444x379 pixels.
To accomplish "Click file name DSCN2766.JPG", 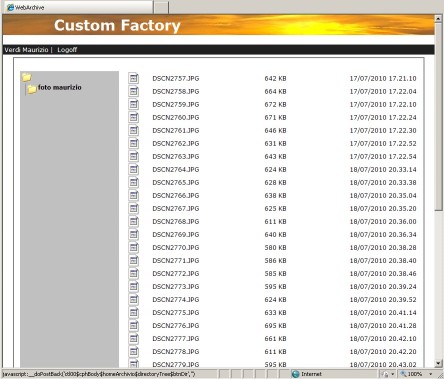I will click(x=176, y=196).
